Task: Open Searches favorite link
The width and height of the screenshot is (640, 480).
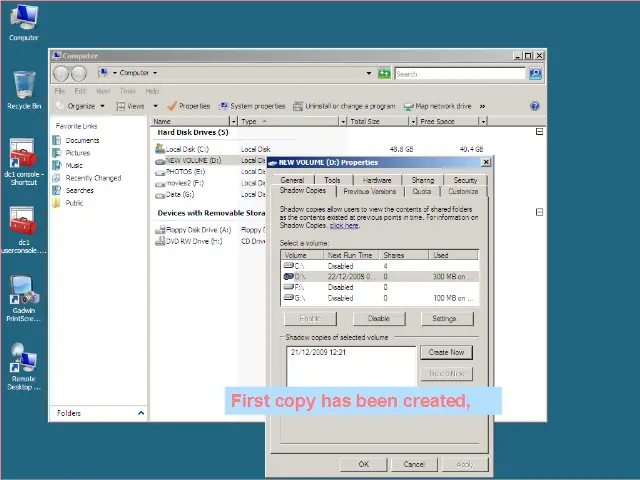Action: pos(73,190)
